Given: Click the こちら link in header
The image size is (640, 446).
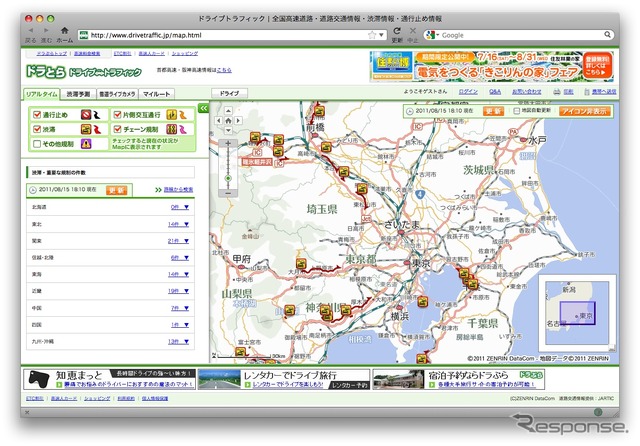Looking at the screenshot, I should pyautogui.click(x=224, y=70).
